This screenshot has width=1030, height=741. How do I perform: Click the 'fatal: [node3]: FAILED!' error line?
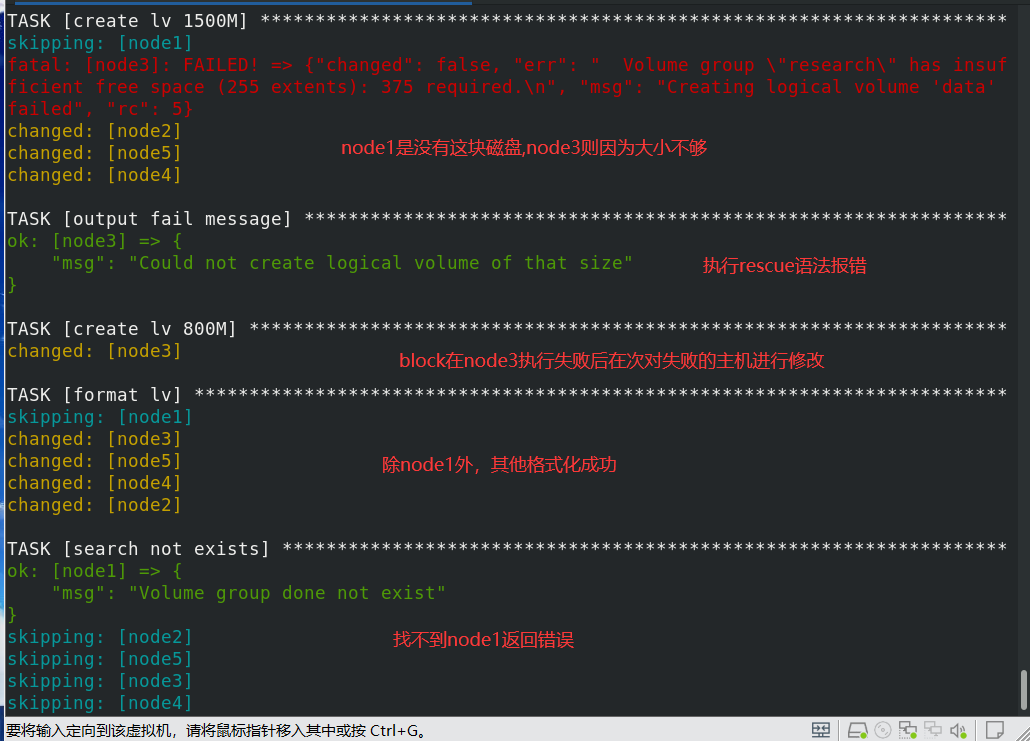506,64
